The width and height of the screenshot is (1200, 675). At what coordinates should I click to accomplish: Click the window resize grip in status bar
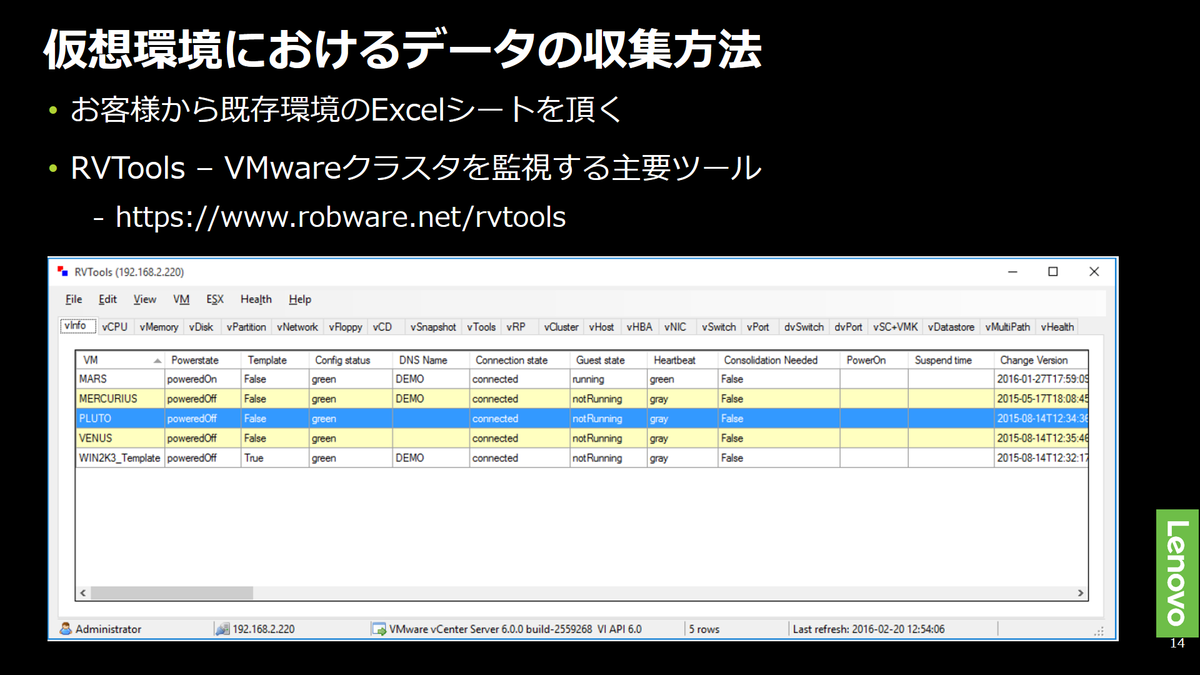(x=1100, y=631)
